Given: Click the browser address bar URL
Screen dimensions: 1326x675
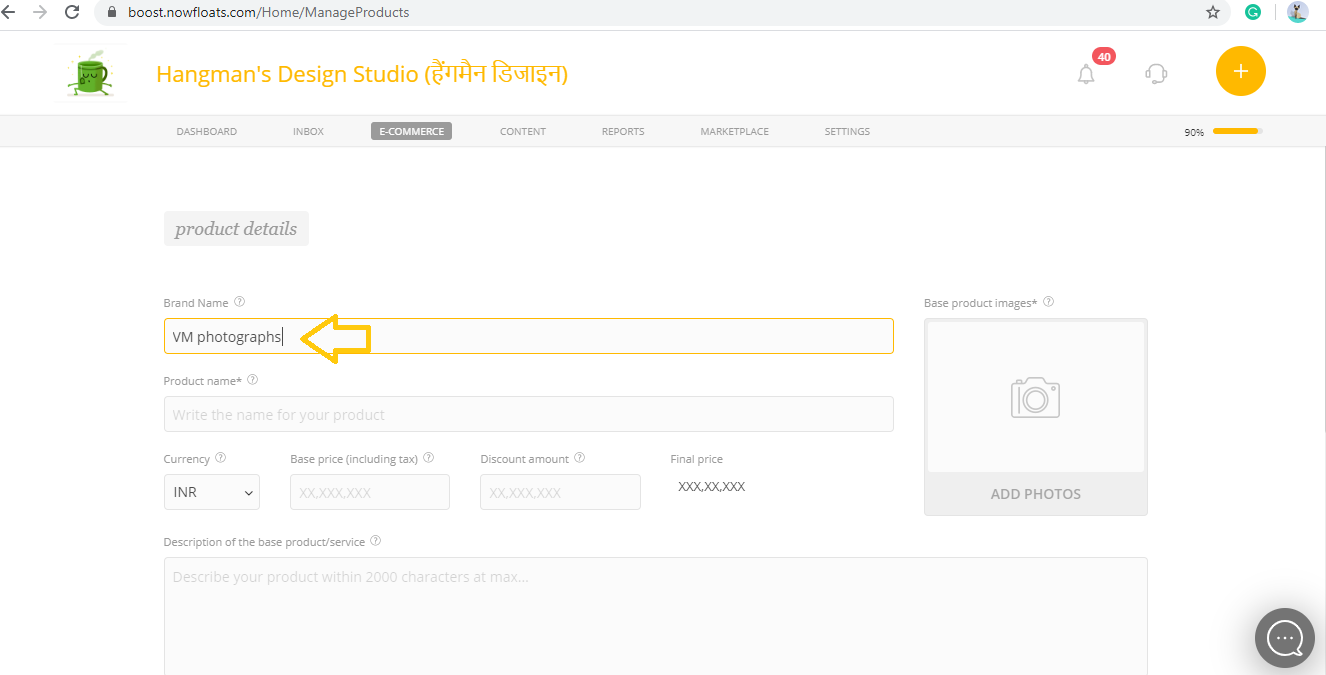Looking at the screenshot, I should [268, 13].
